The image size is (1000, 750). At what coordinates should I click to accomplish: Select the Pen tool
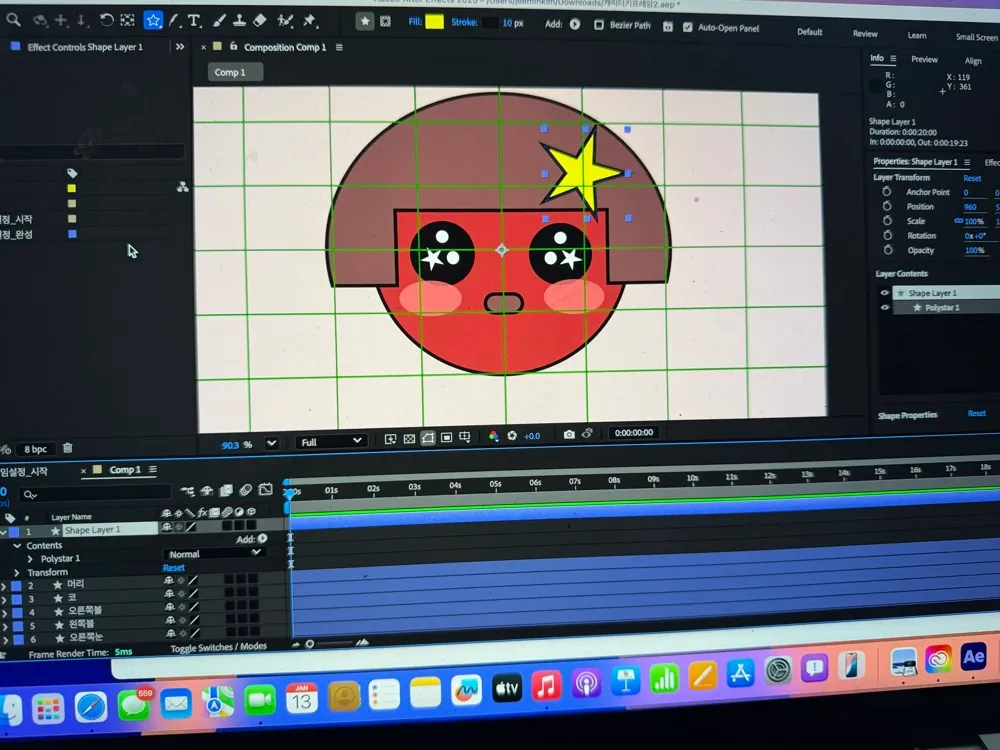[174, 21]
